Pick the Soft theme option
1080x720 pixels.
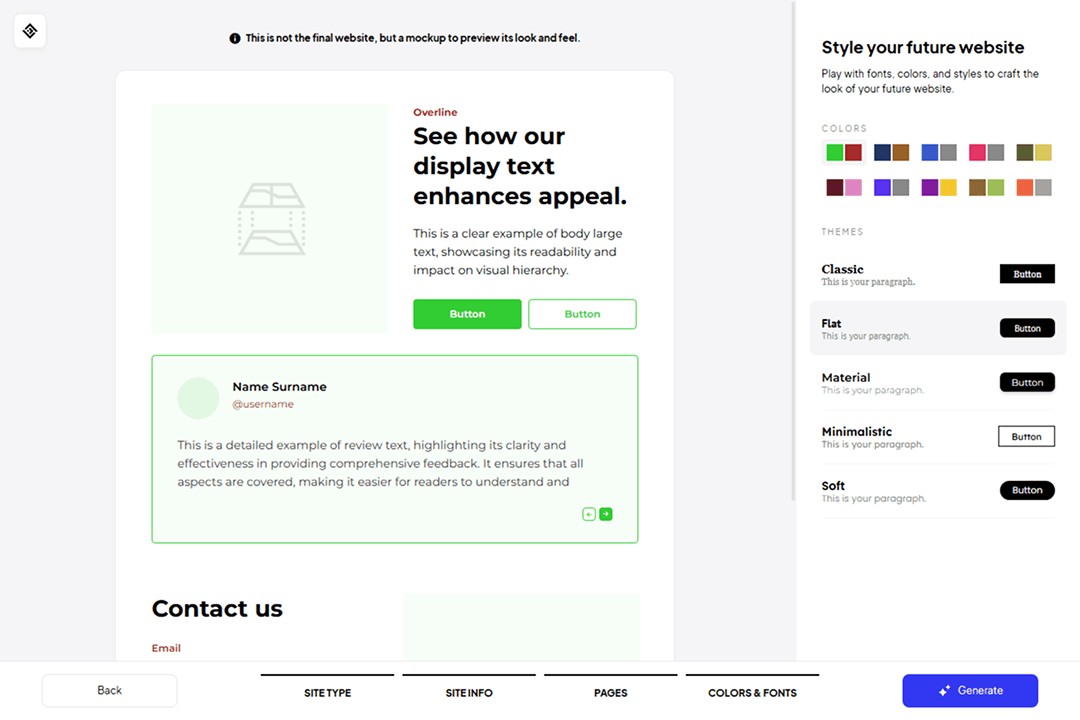tap(937, 490)
